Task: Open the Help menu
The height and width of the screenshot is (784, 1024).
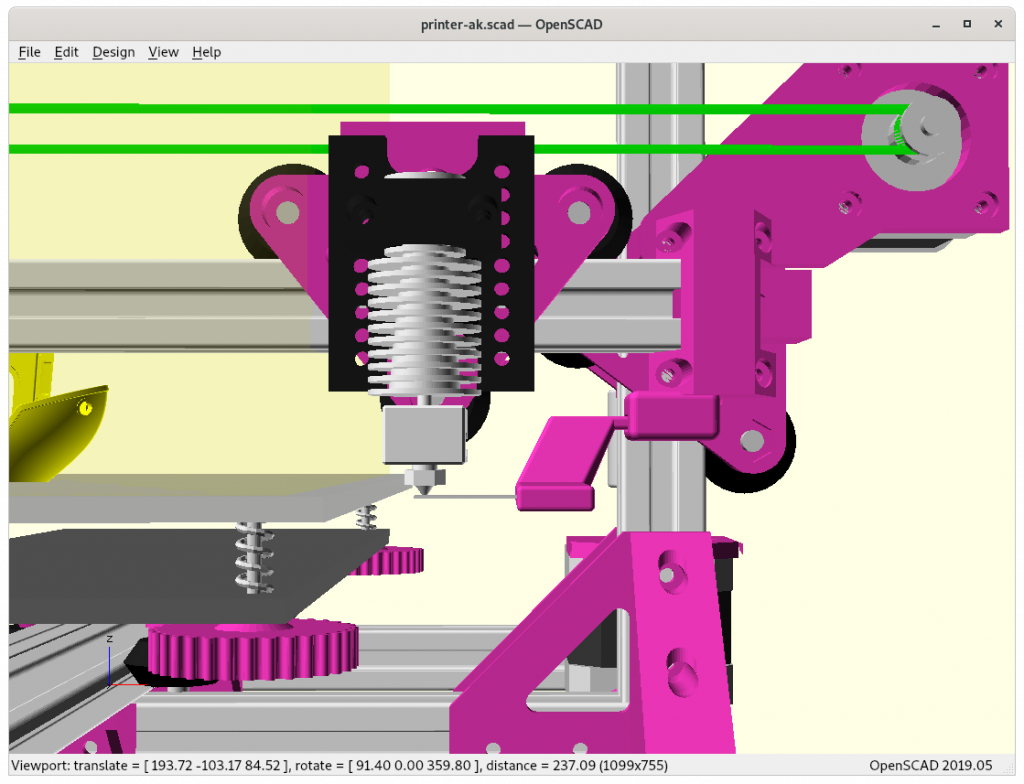Action: [x=206, y=52]
